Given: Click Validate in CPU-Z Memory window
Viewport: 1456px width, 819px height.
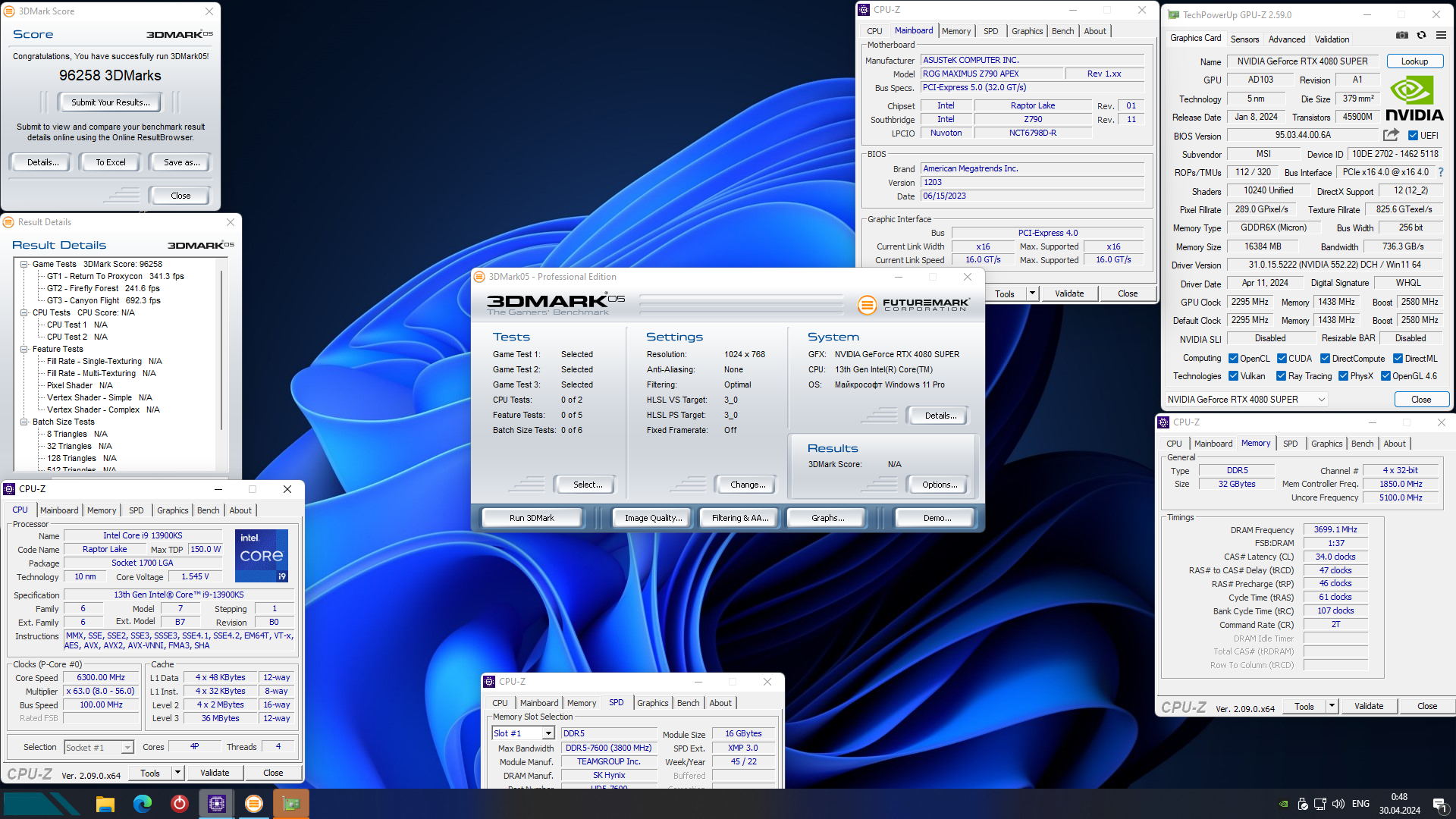Looking at the screenshot, I should (1369, 706).
